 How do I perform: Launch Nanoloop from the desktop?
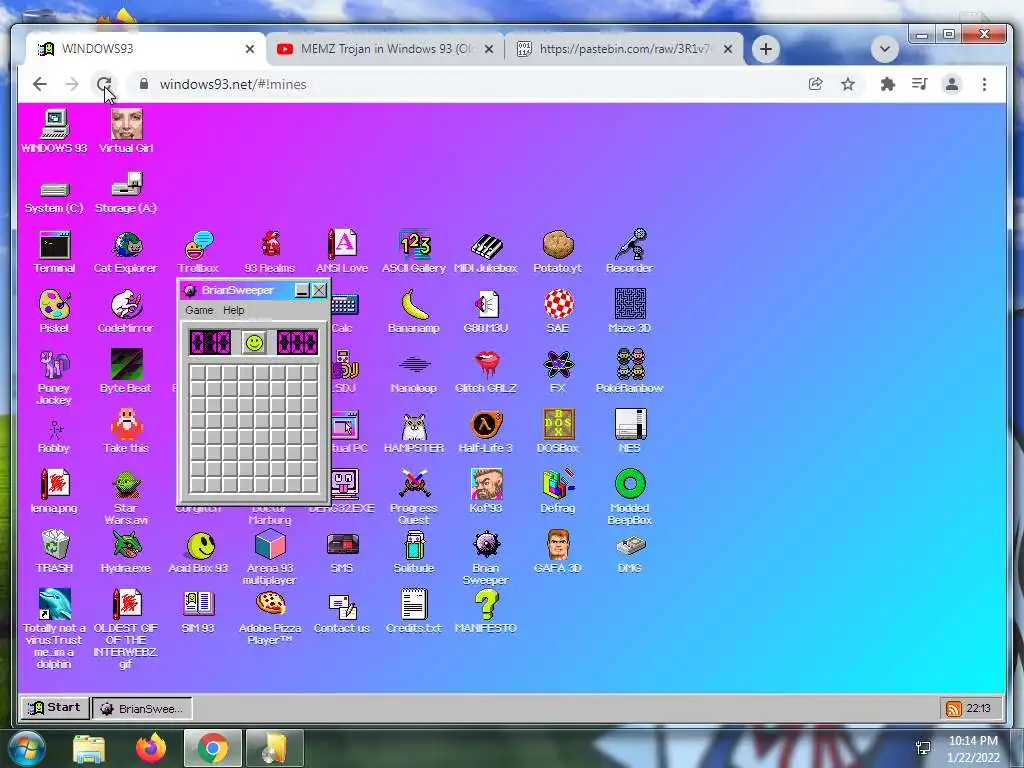click(x=413, y=372)
